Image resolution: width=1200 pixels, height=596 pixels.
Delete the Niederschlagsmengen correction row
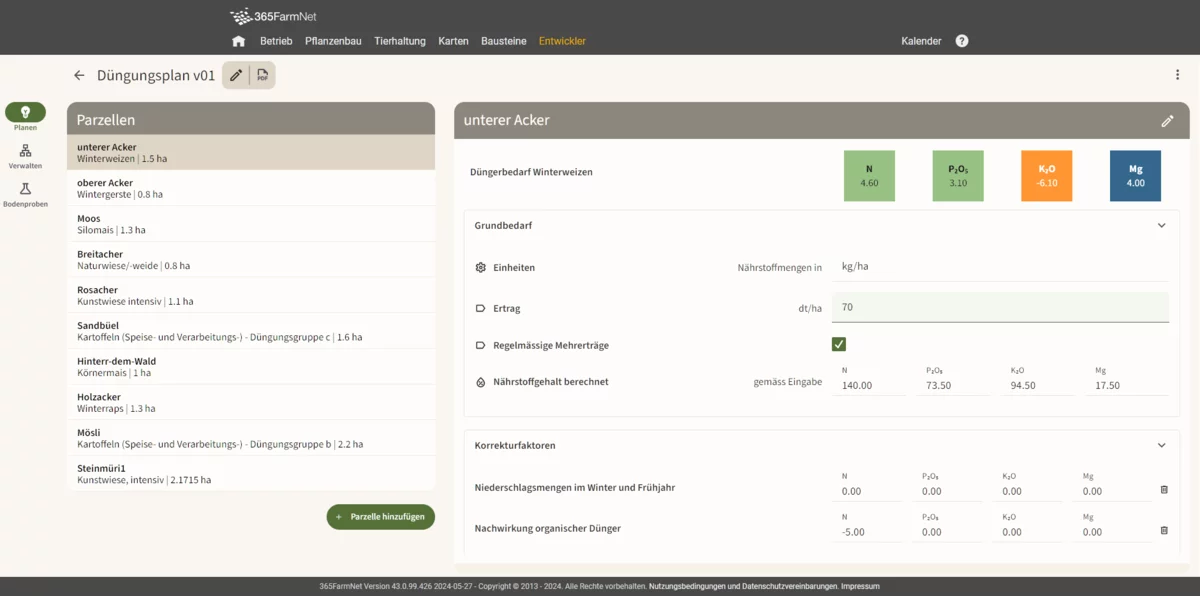(x=1164, y=489)
